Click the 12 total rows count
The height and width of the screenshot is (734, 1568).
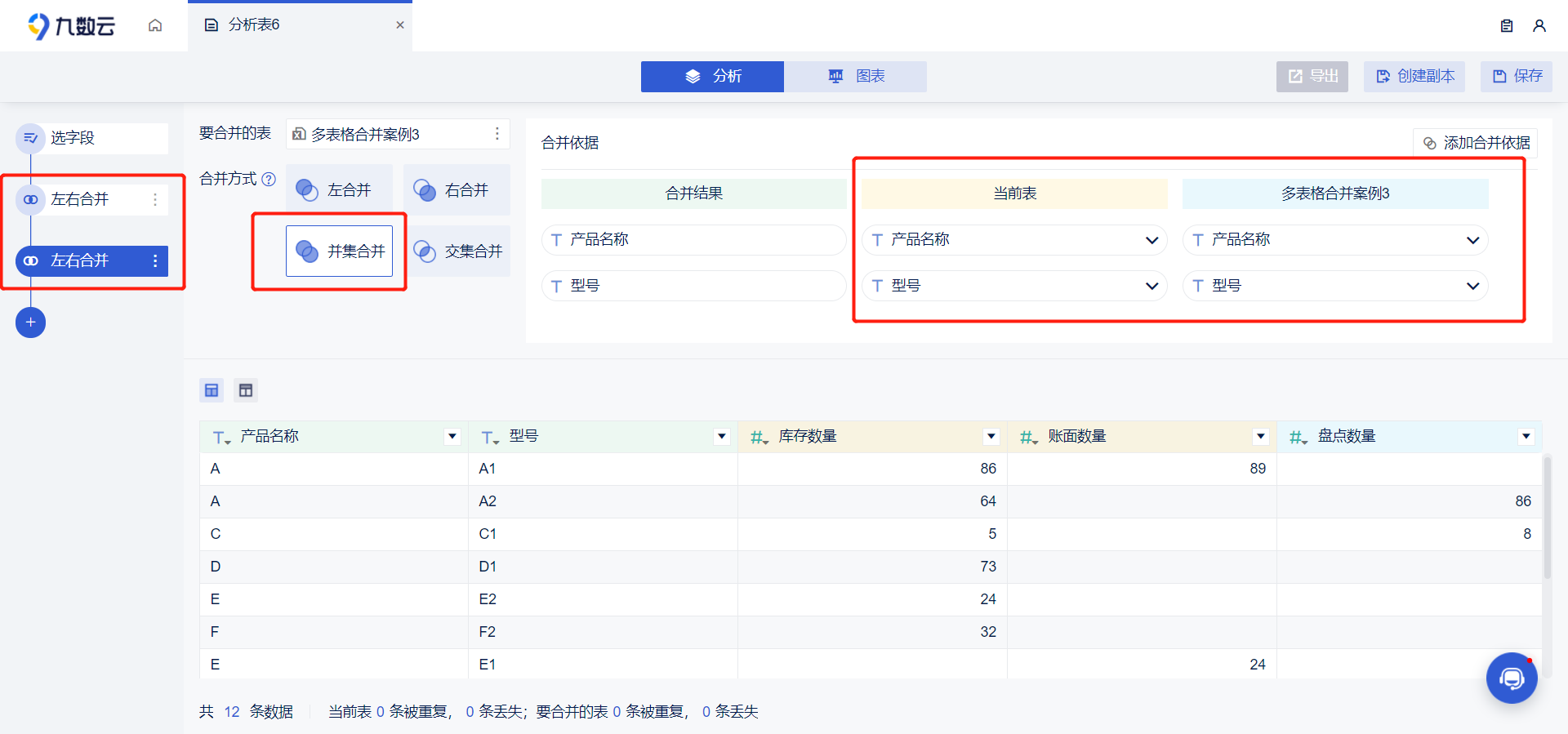click(232, 712)
